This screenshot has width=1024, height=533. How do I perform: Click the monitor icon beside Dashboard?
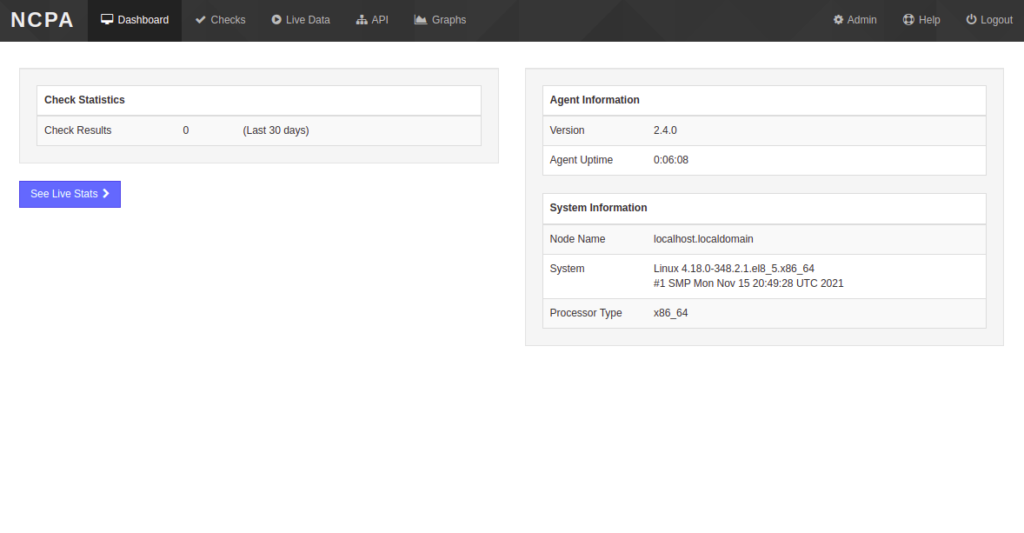[107, 20]
